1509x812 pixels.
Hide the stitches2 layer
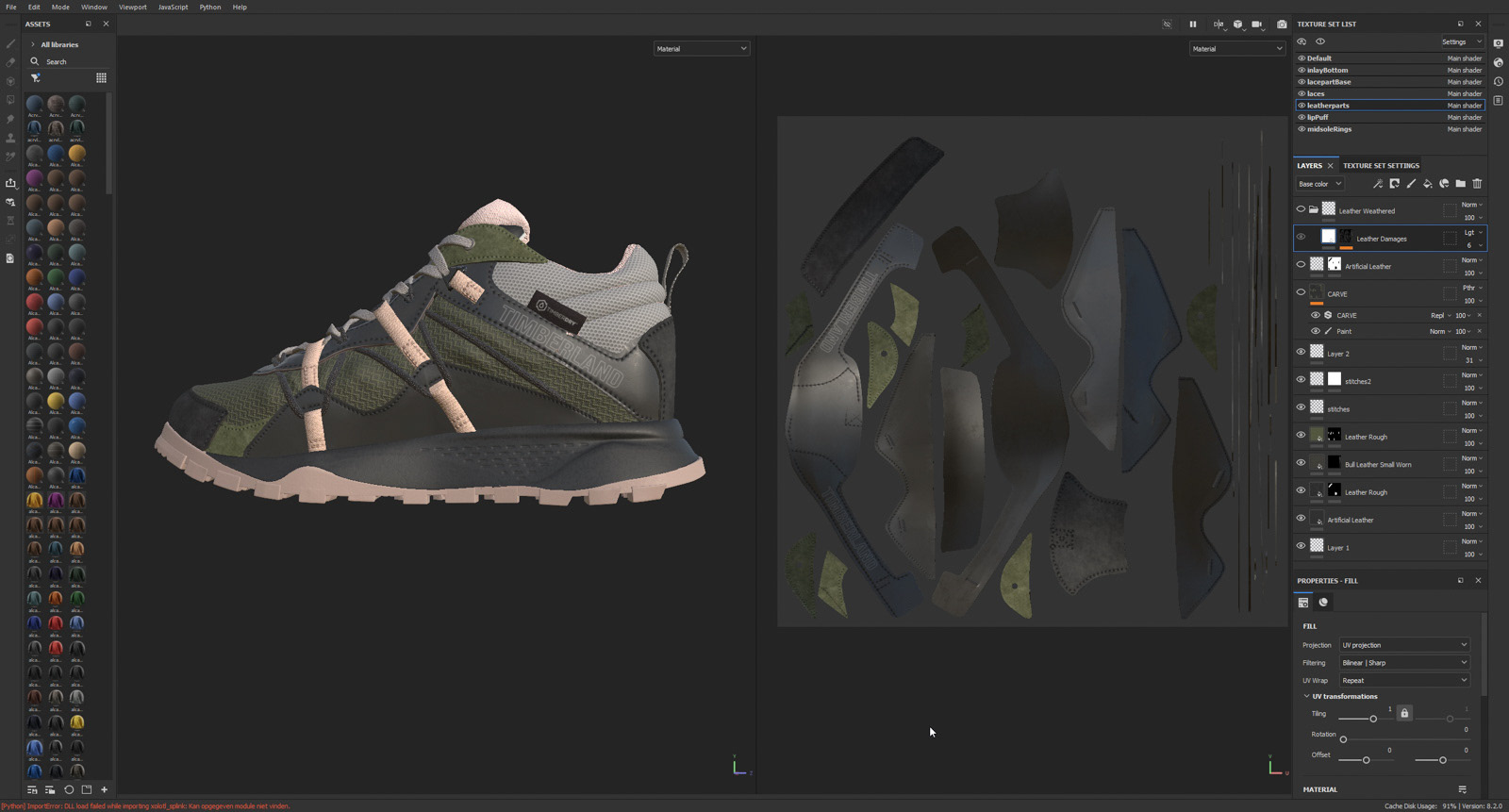pos(1301,379)
